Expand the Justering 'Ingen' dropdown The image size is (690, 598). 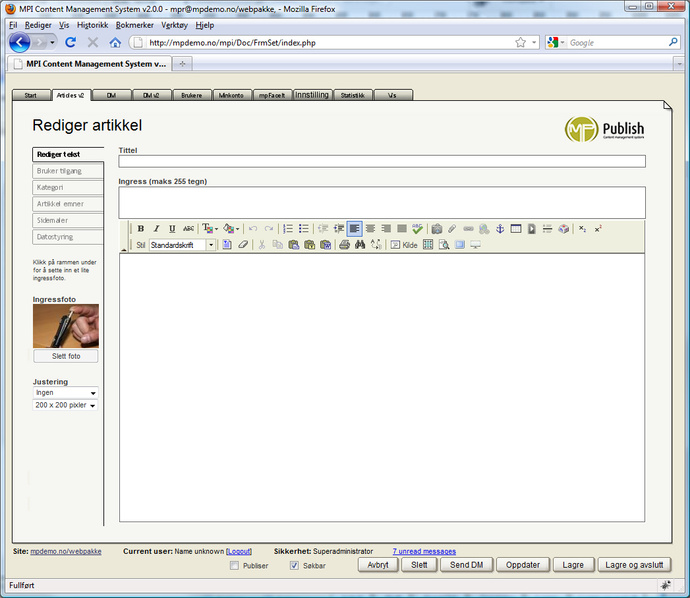(x=66, y=393)
